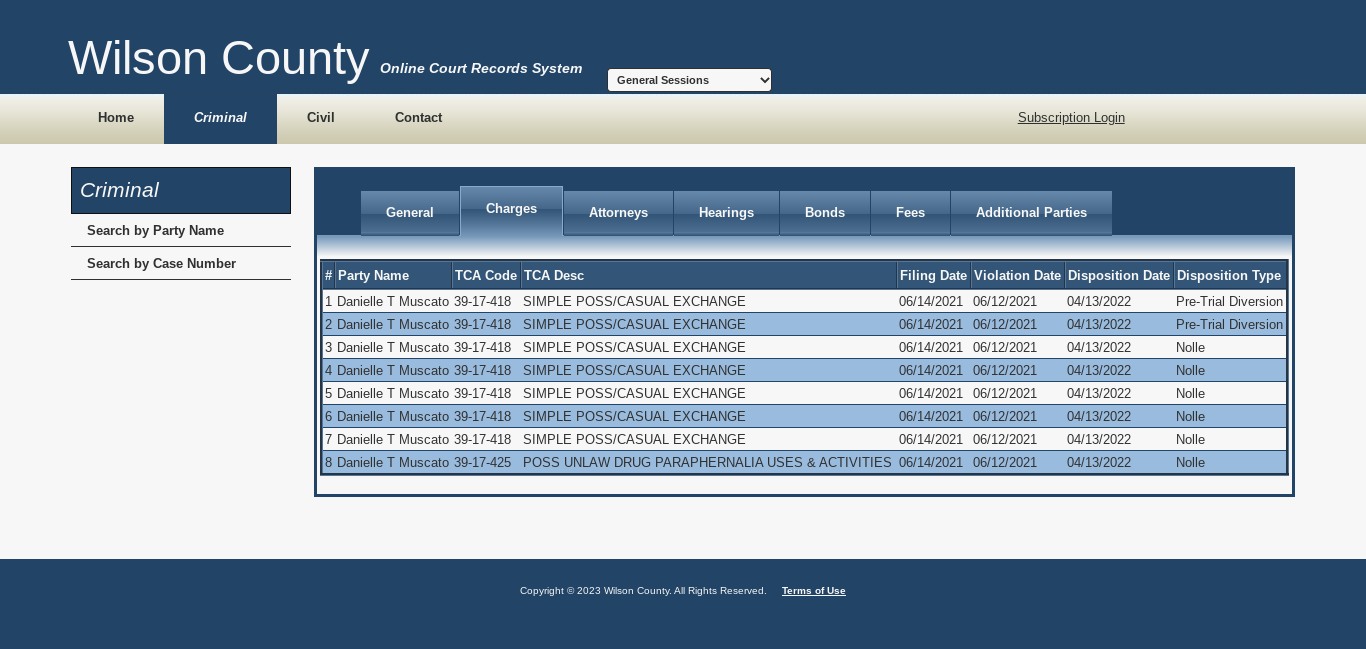
Task: Click POSS UNLAW DRUG PARAPHERNALIA description
Action: 707,463
